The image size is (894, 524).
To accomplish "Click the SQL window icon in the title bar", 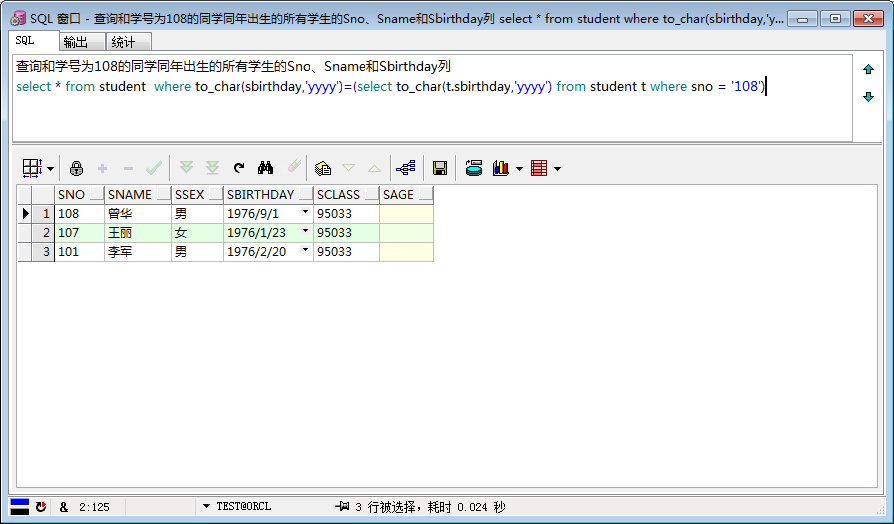I will tap(18, 19).
